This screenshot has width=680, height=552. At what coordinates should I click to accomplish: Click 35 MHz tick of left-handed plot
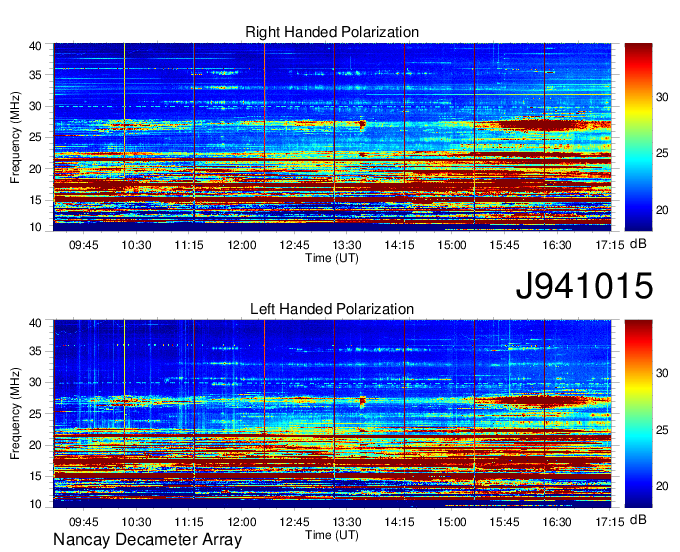35,351
